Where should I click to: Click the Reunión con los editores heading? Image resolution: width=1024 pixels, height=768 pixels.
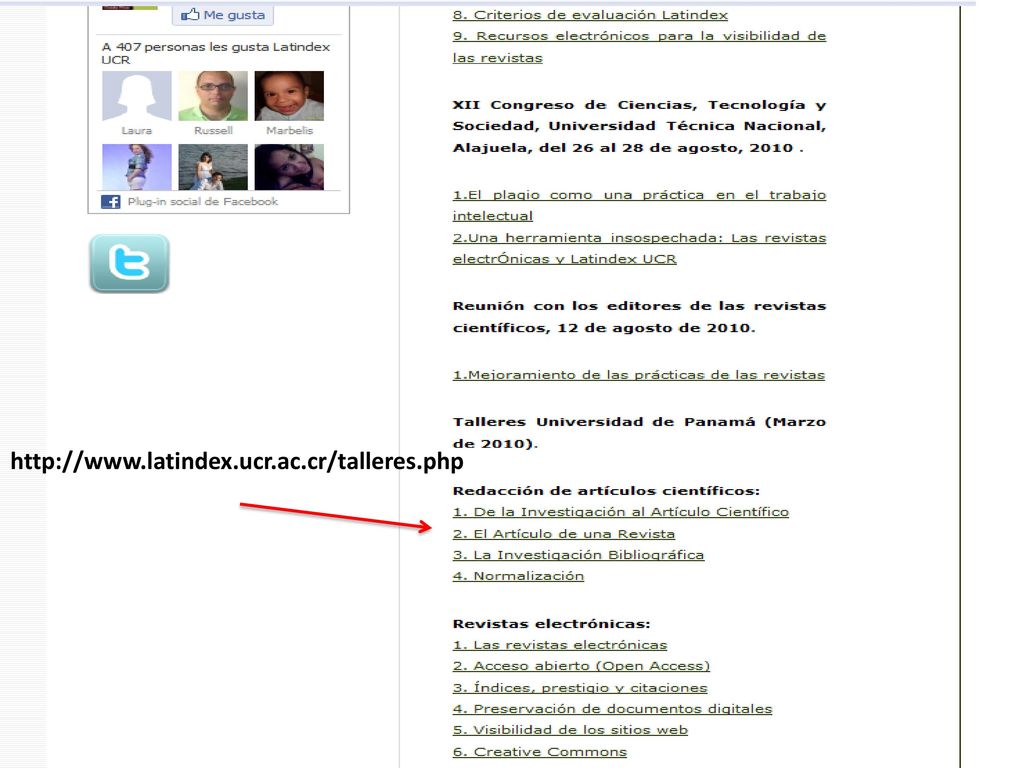click(639, 317)
